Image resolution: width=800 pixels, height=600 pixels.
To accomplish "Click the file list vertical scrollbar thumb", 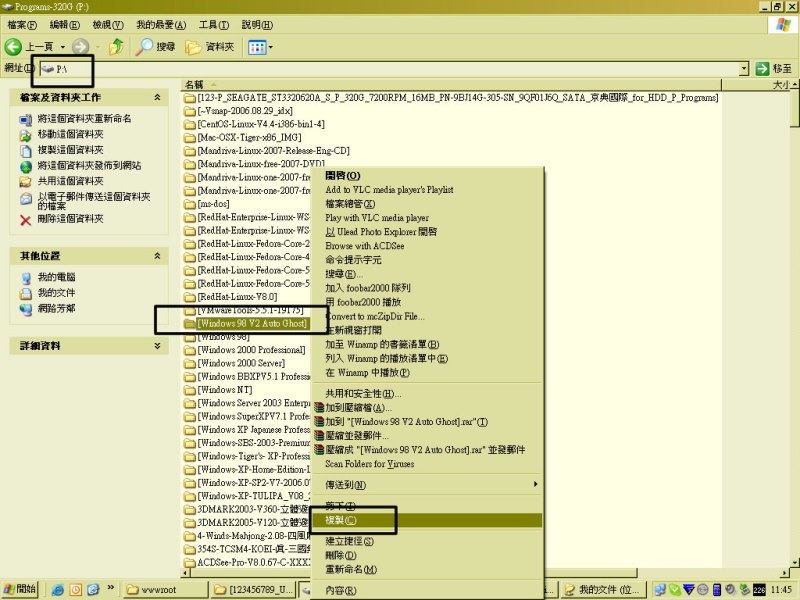I will click(x=794, y=108).
